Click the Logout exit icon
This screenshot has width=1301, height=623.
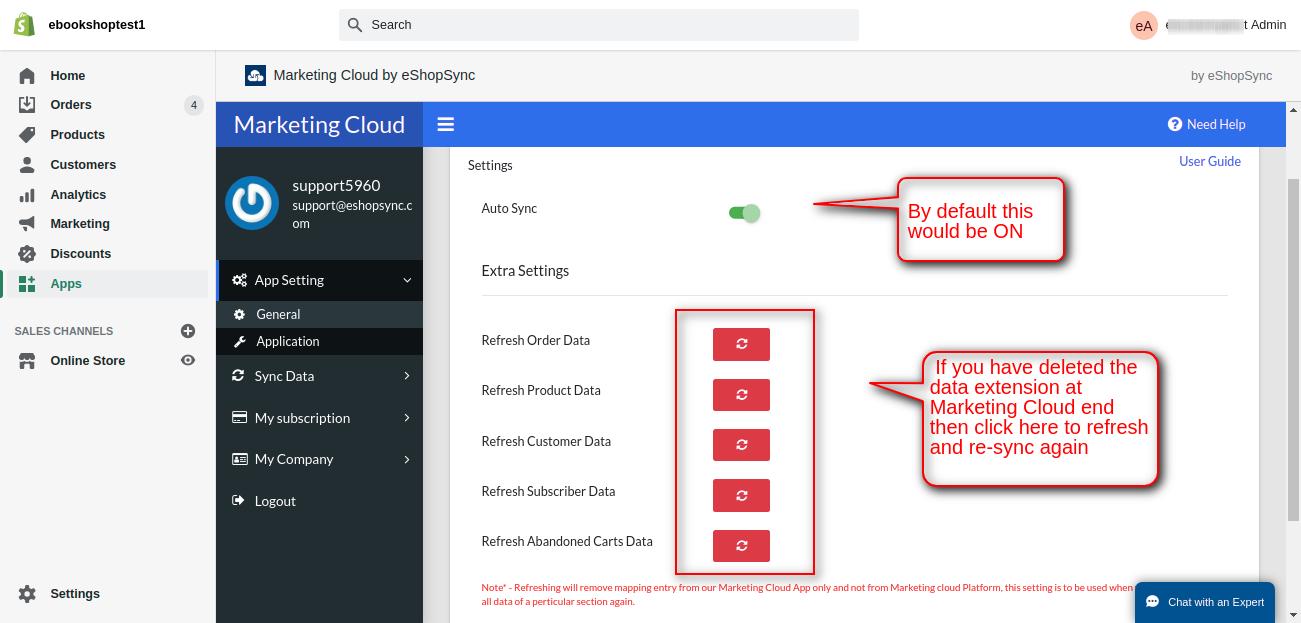tap(238, 501)
